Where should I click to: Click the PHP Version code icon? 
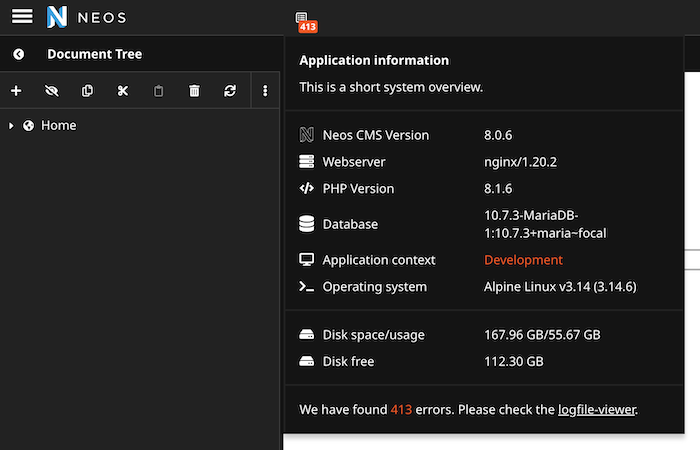coord(306,188)
